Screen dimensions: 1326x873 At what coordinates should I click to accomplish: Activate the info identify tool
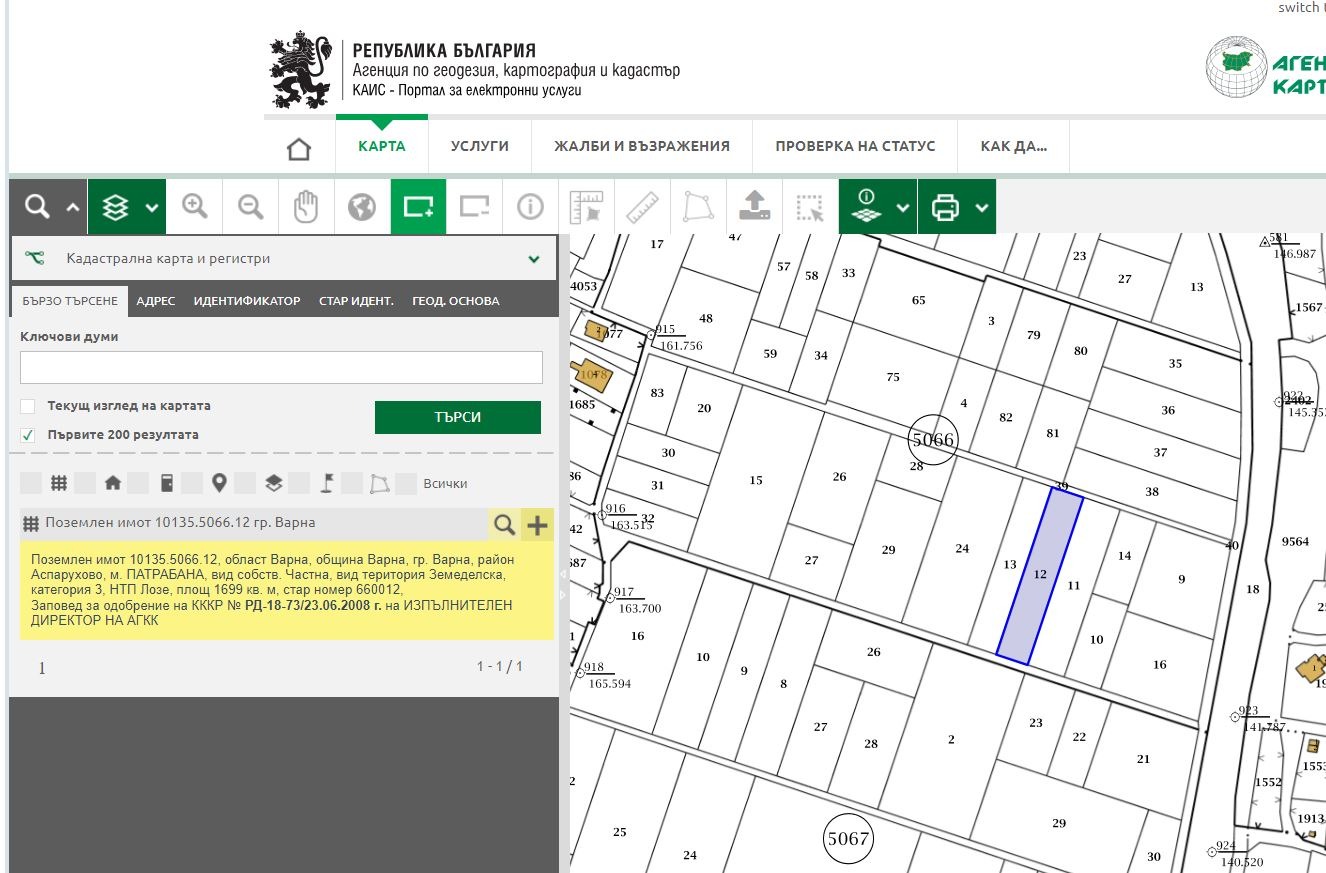(530, 207)
